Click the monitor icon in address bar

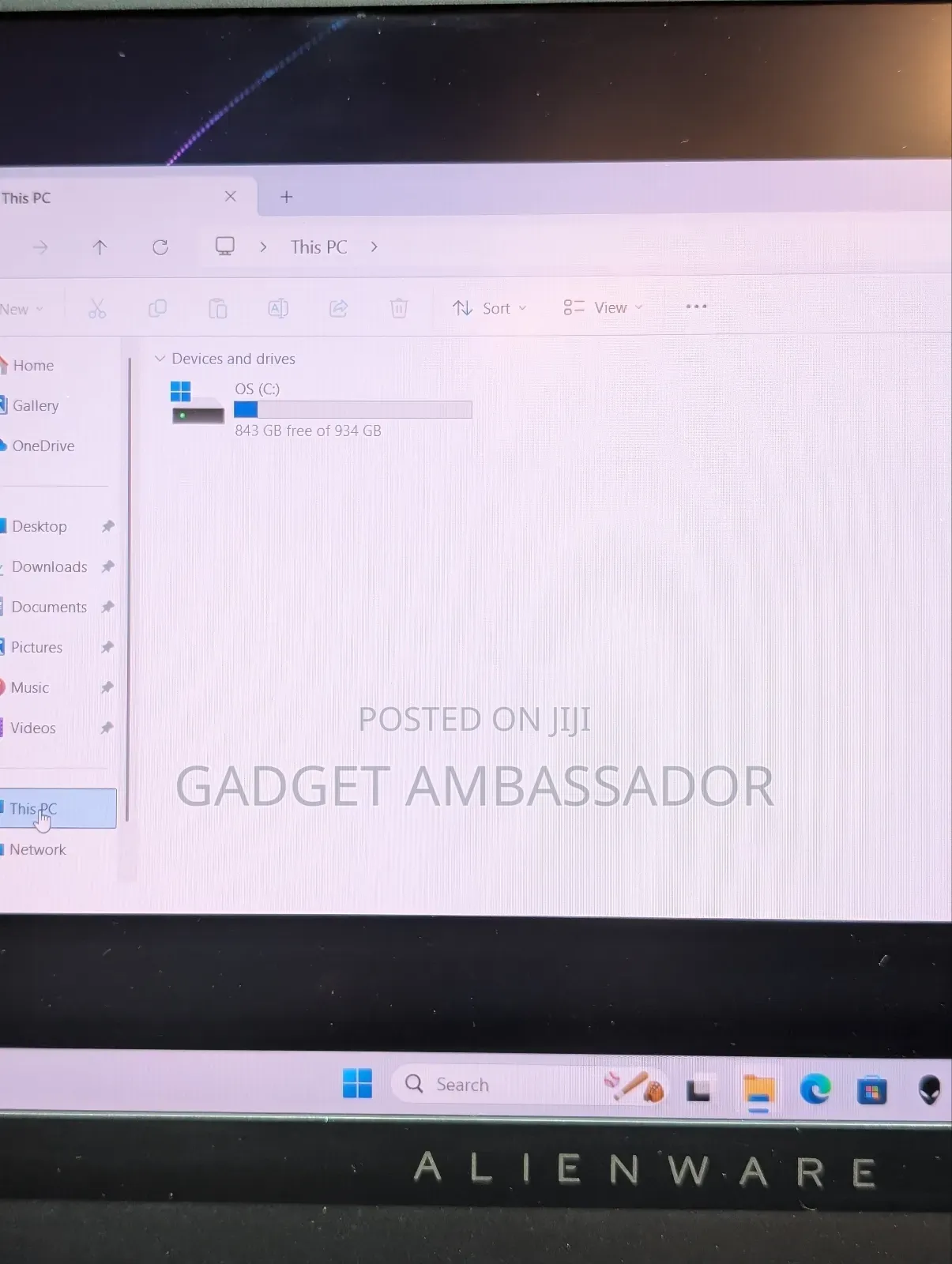tap(225, 246)
